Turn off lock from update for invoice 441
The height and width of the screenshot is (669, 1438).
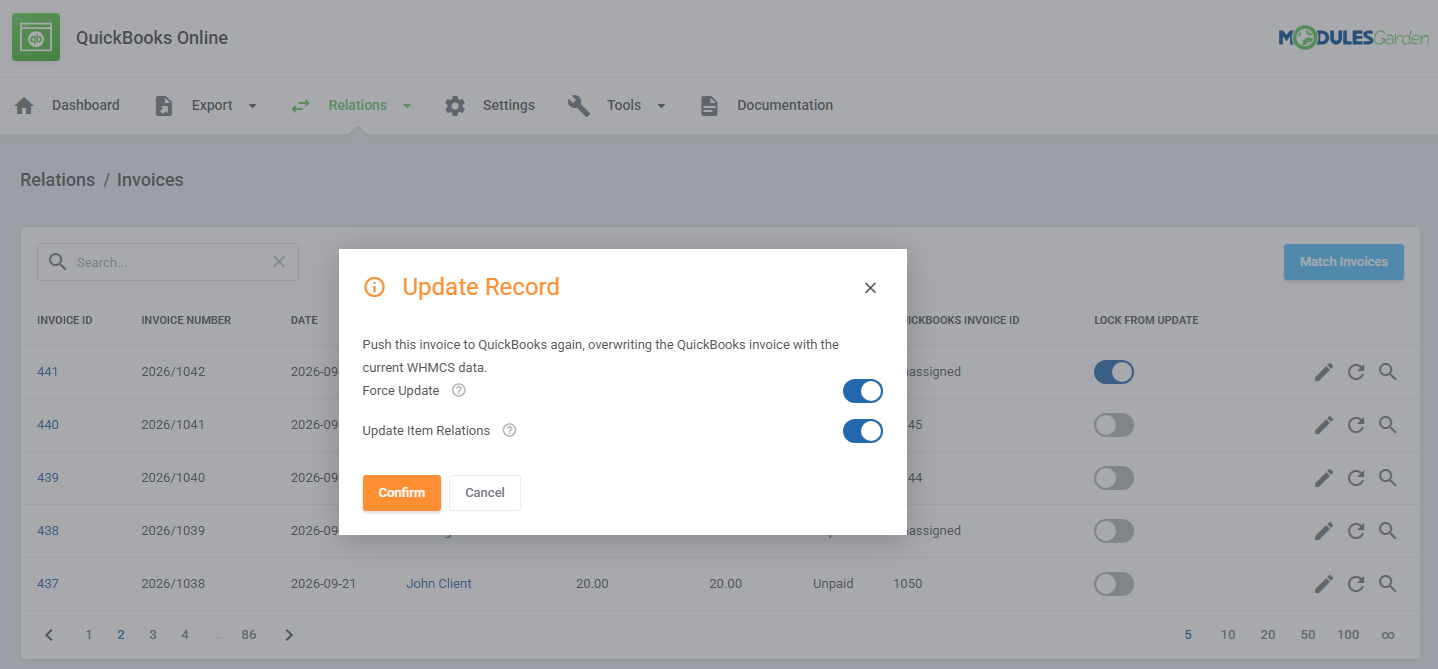[x=1114, y=372]
